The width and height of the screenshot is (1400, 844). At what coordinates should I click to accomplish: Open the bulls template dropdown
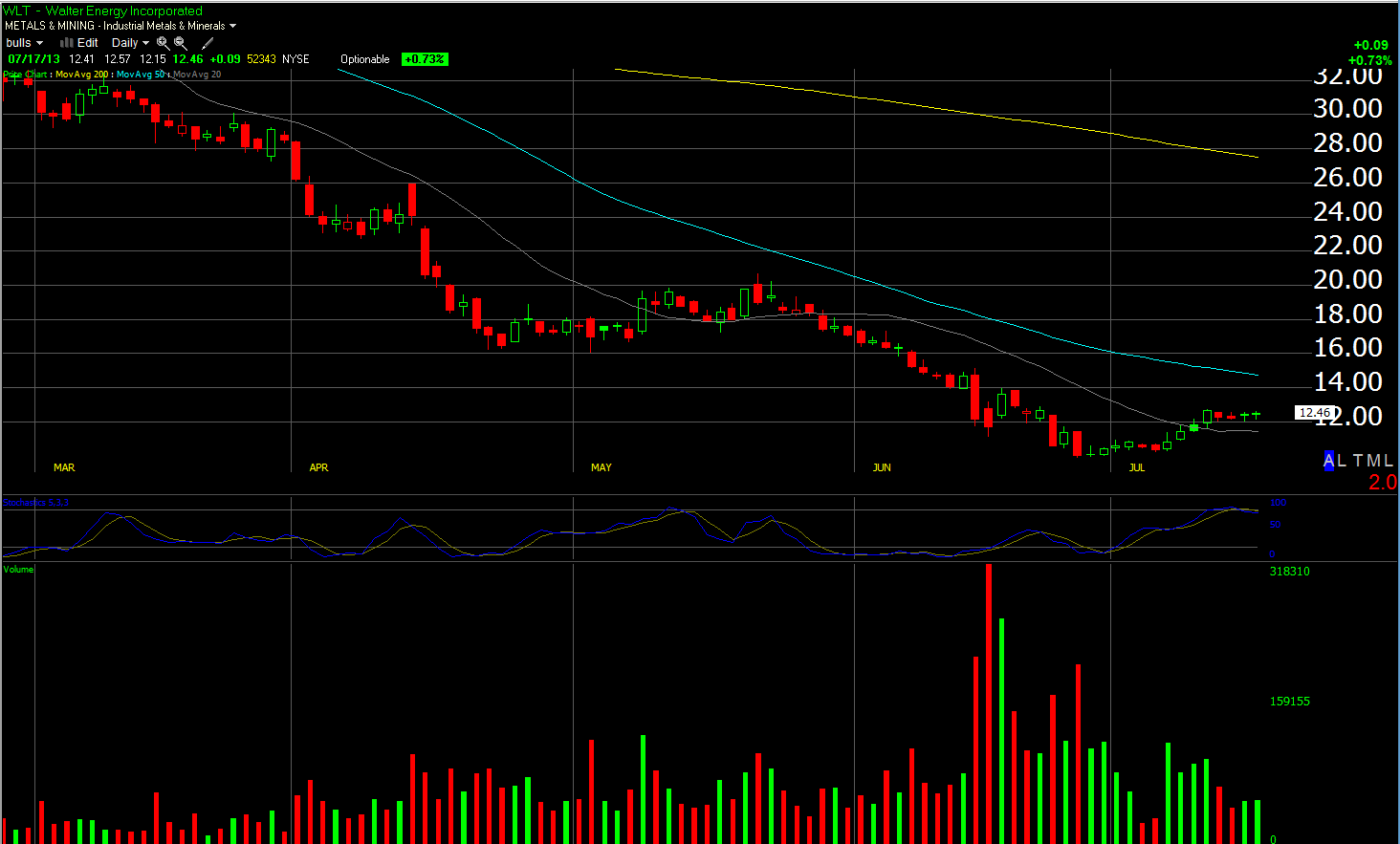point(24,43)
